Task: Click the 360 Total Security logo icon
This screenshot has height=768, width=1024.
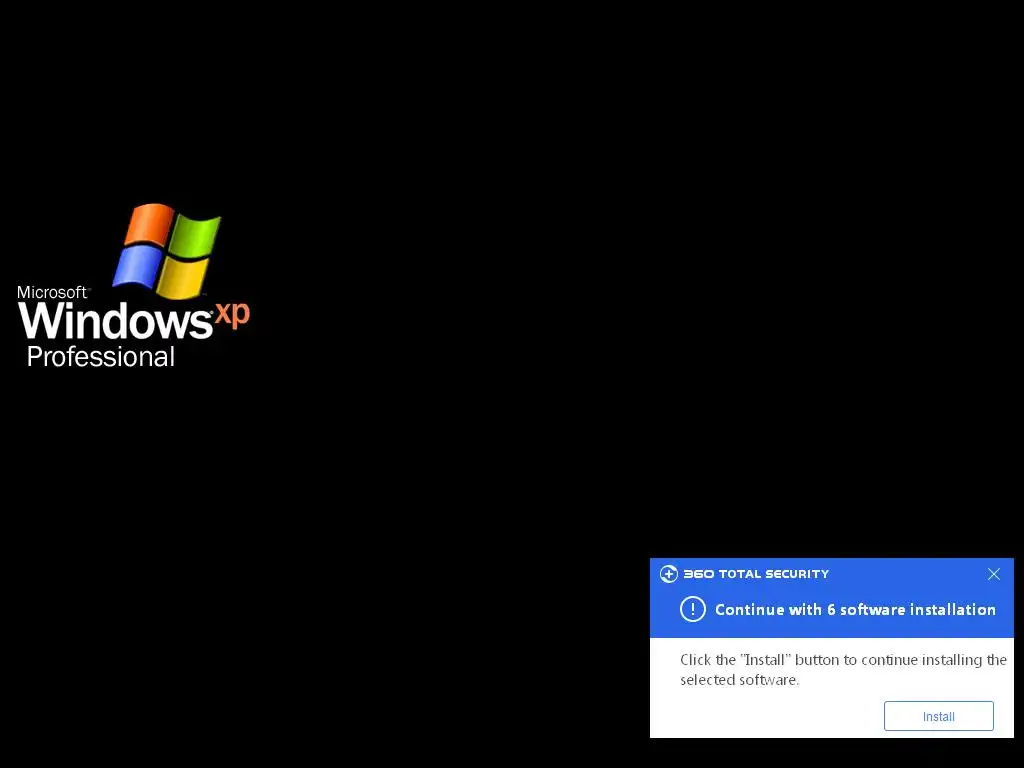Action: coord(669,574)
